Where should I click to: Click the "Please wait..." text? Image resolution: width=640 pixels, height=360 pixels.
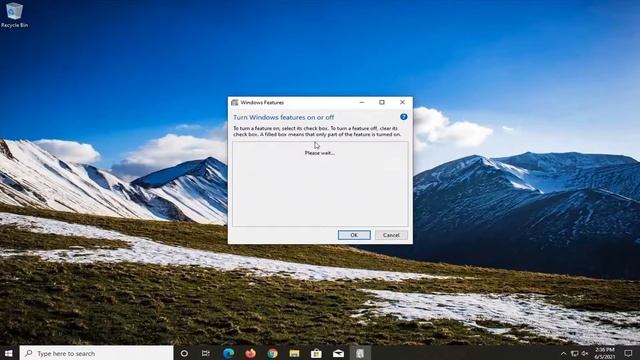point(320,153)
